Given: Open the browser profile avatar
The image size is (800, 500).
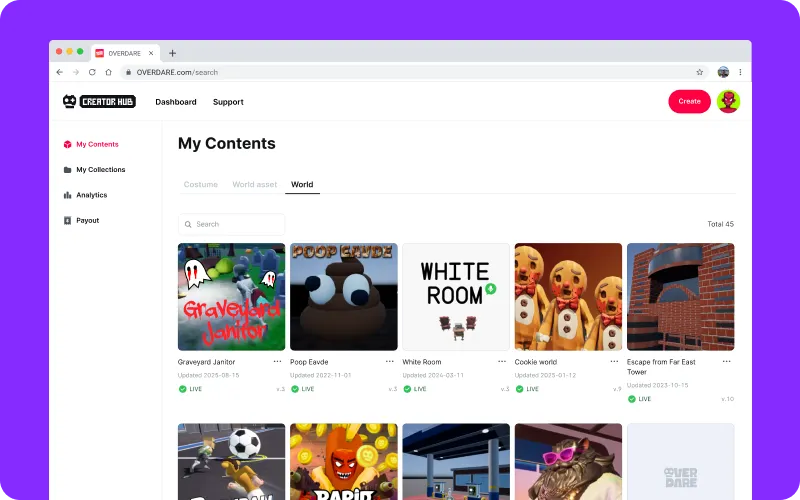Looking at the screenshot, I should (723, 72).
